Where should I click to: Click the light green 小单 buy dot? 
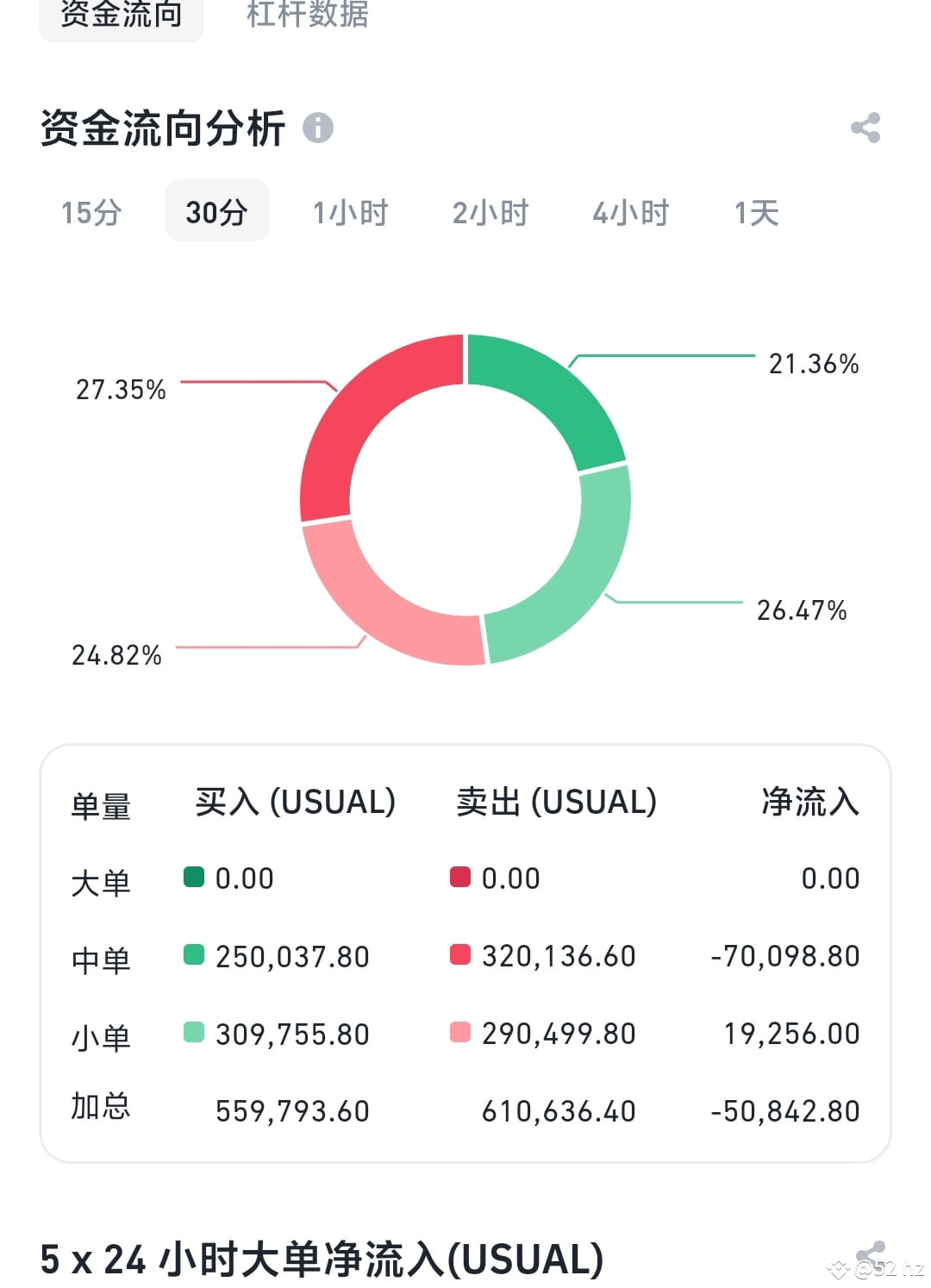tap(195, 1033)
